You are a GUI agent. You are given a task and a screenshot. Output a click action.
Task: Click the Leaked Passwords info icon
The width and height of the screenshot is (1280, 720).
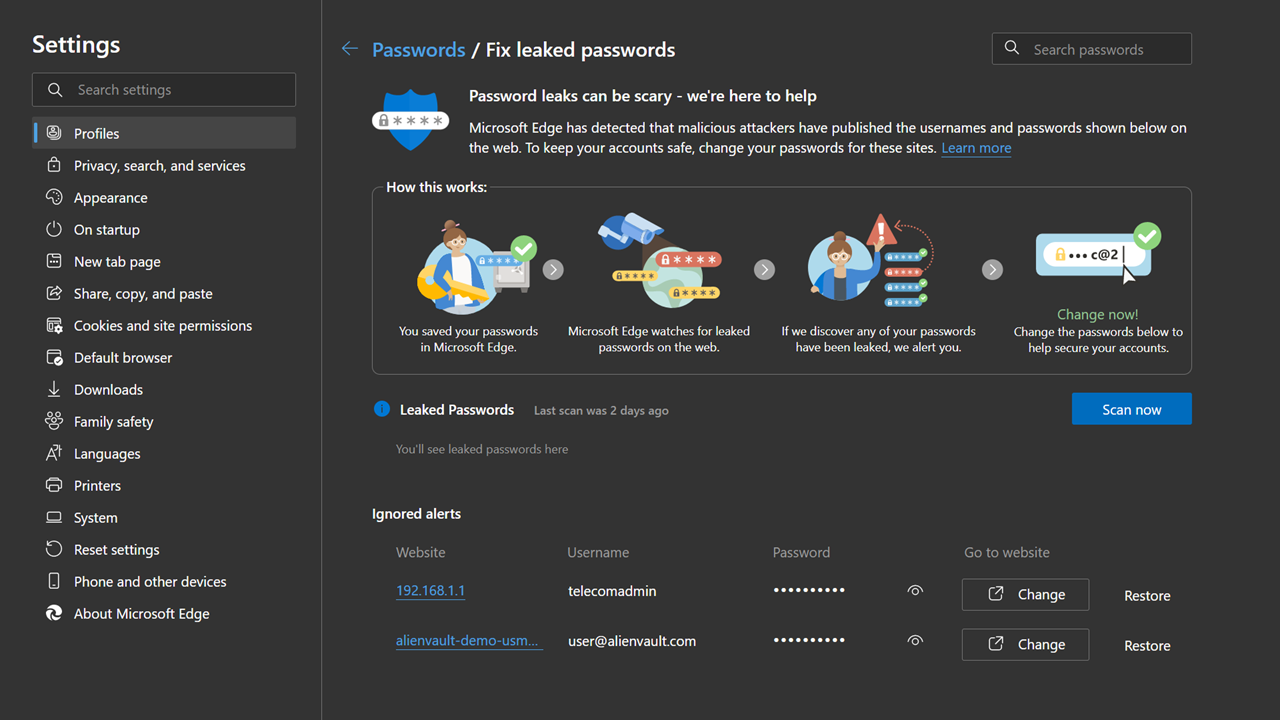pos(381,409)
